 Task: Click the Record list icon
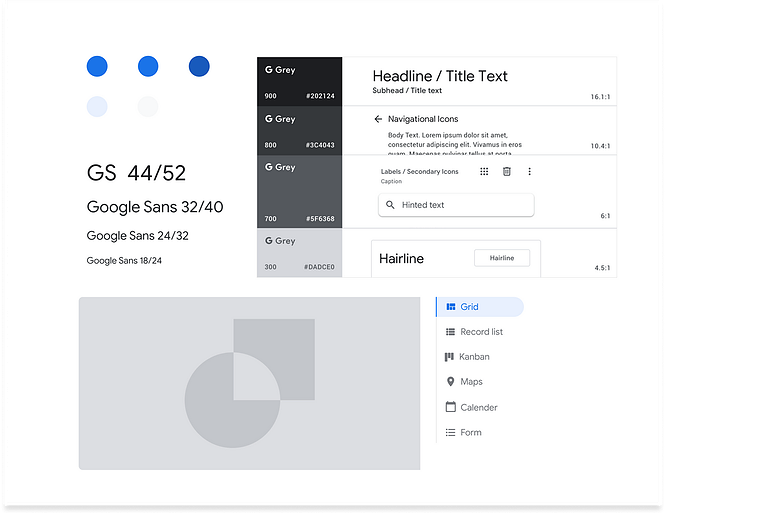point(450,332)
